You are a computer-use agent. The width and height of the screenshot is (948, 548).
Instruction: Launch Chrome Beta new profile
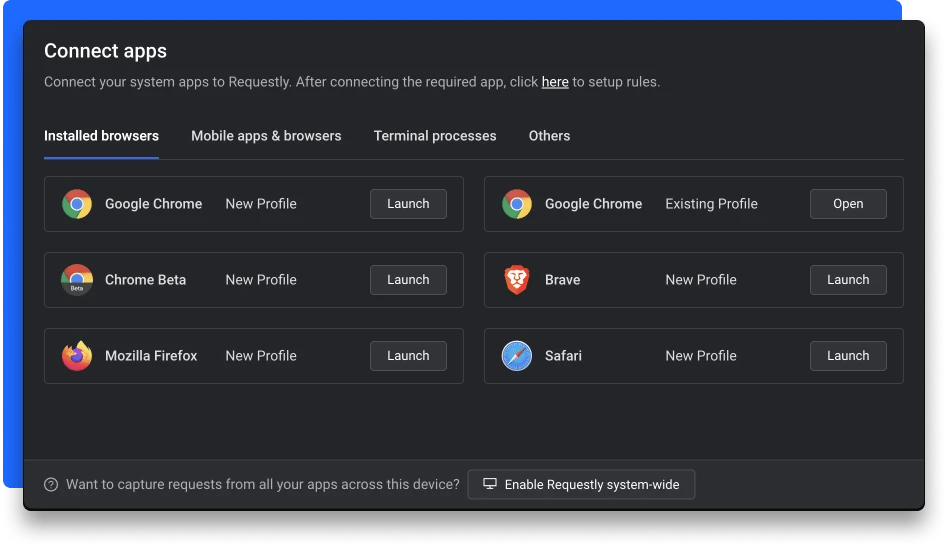tap(408, 280)
